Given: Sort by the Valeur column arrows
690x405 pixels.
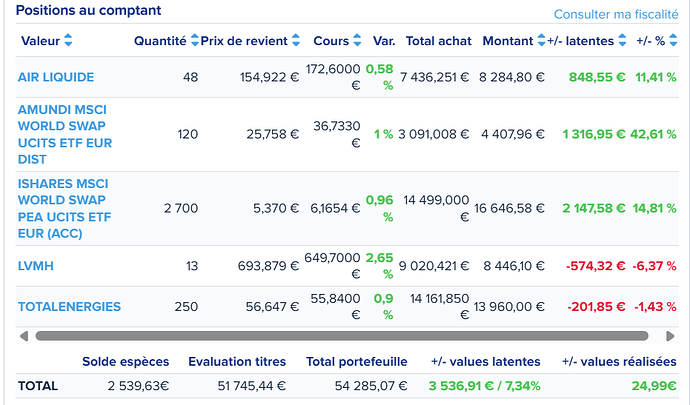Looking at the screenshot, I should pos(68,41).
